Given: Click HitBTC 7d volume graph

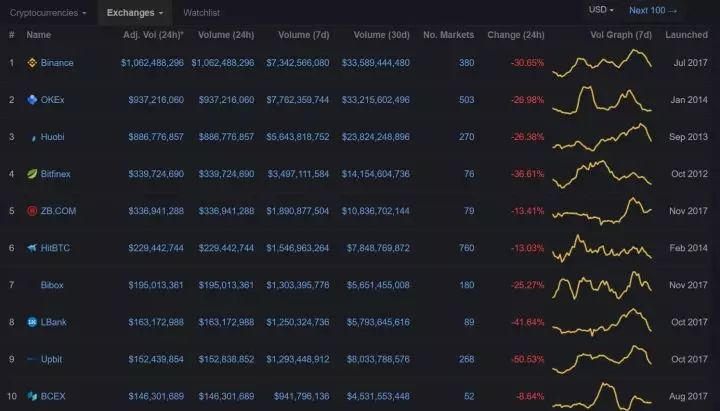Looking at the screenshot, I should click(602, 248).
